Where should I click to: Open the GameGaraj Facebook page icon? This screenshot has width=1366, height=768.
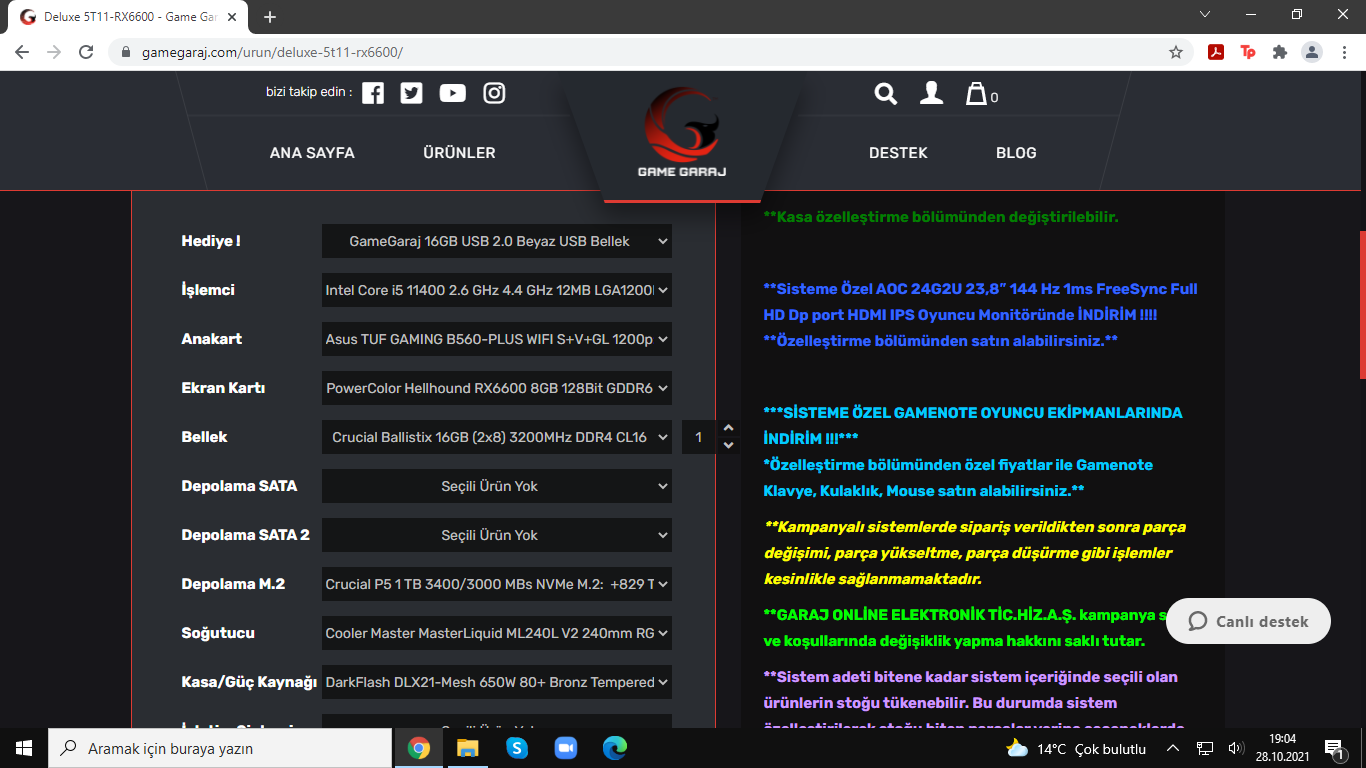373,93
